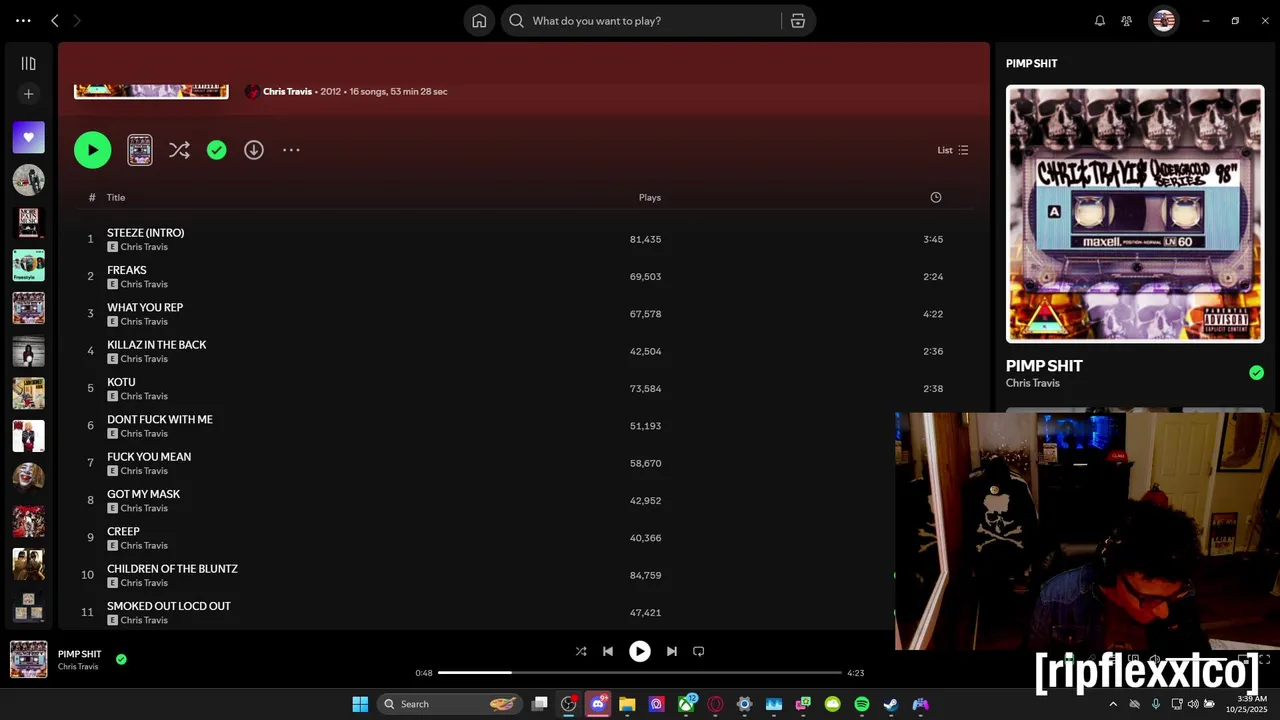This screenshot has height=720, width=1280.
Task: Click the large cassette album art in right panel
Action: [x=1135, y=214]
